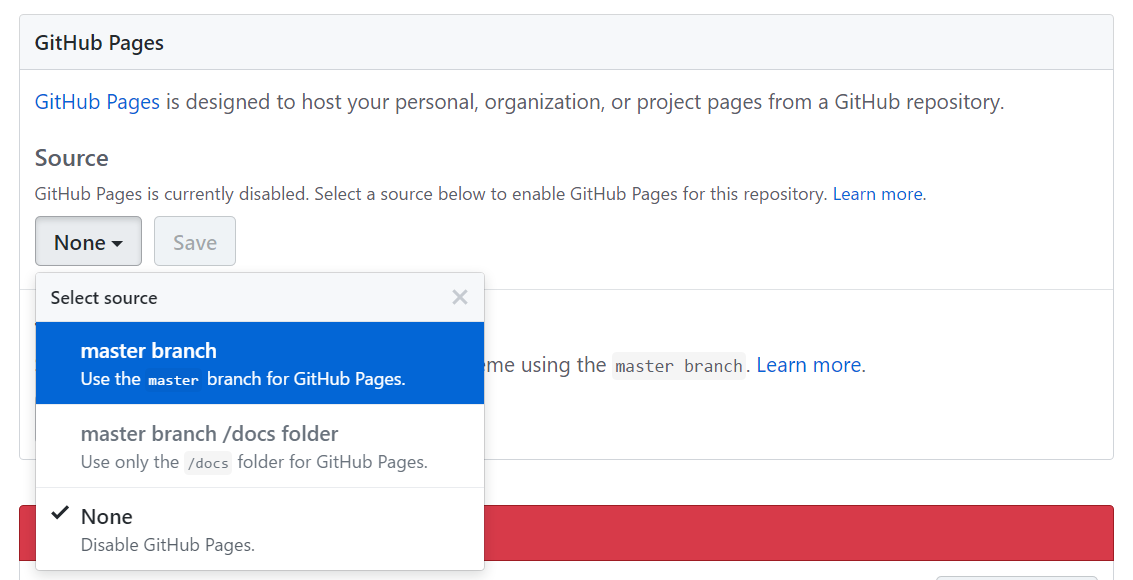Select None to disable GitHub Pages

[x=259, y=529]
